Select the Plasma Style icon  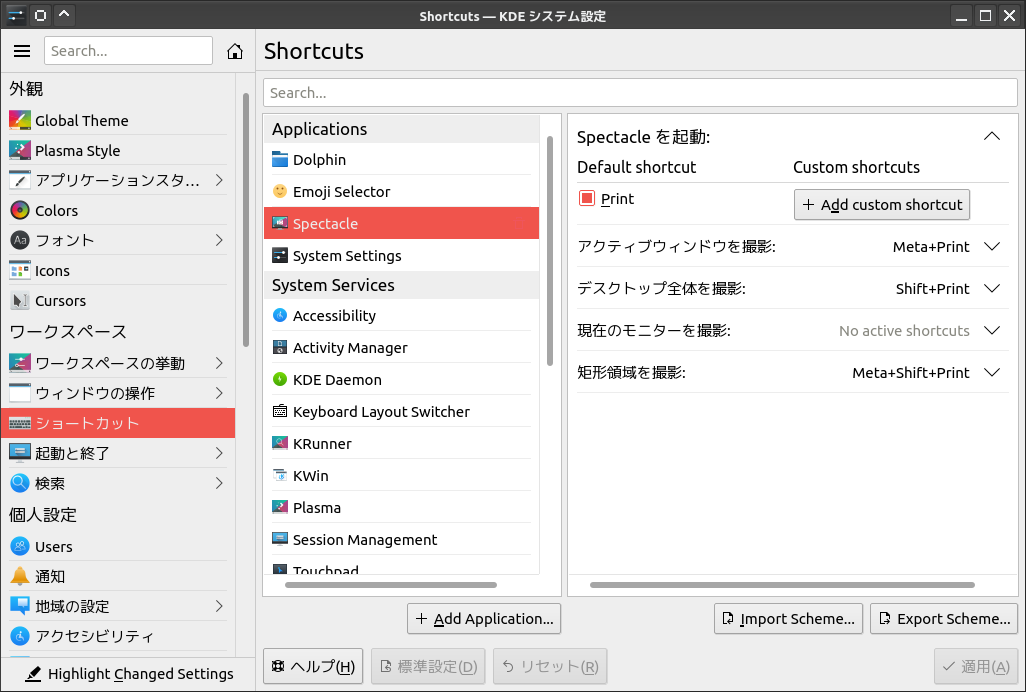(x=20, y=150)
